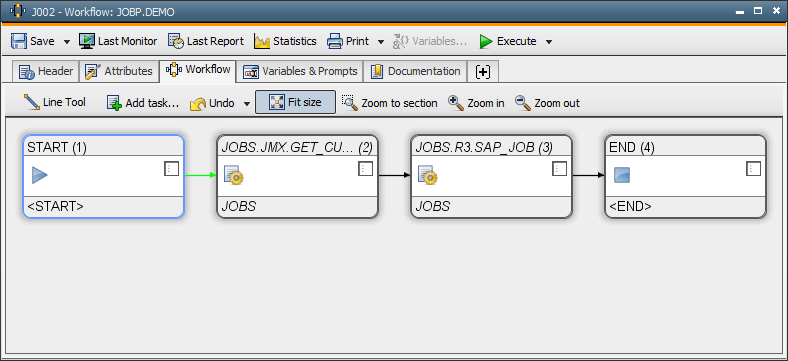Click the Add task icon
The image size is (788, 361).
[115, 103]
